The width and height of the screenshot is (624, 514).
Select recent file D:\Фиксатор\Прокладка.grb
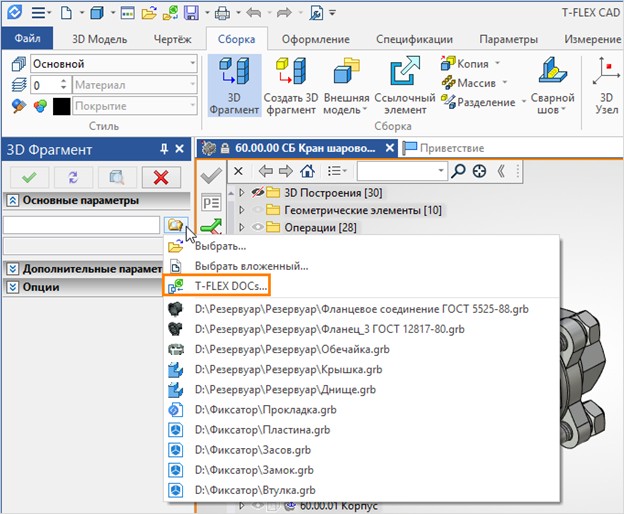click(361, 410)
